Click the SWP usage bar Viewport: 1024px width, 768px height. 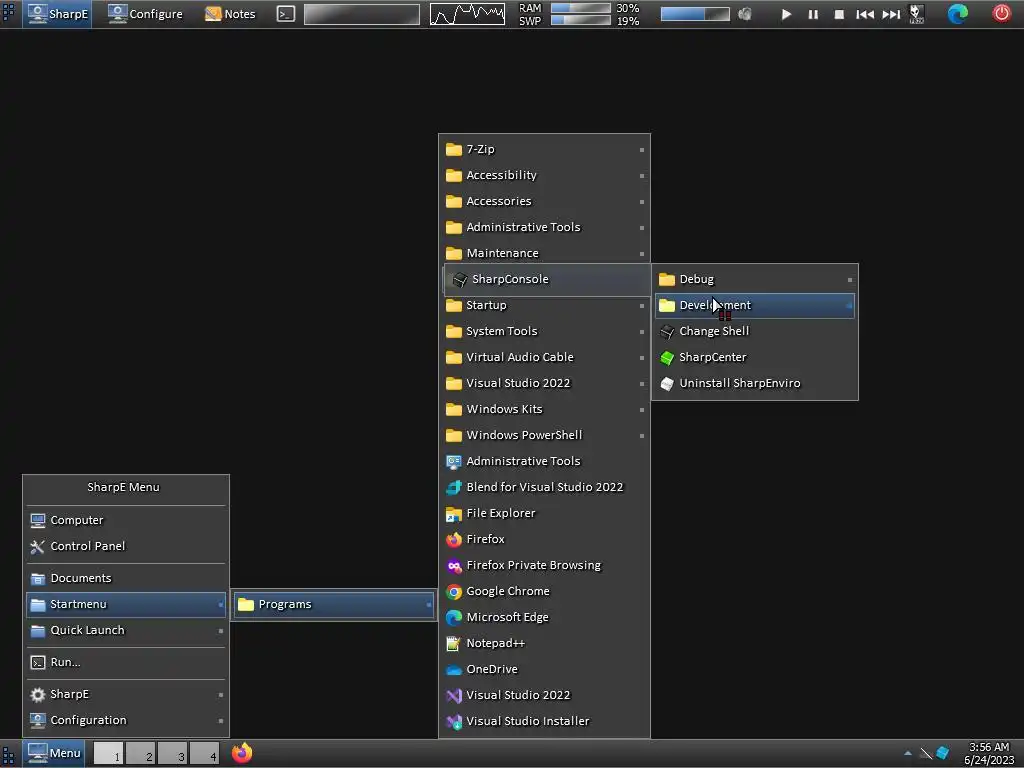(x=581, y=20)
